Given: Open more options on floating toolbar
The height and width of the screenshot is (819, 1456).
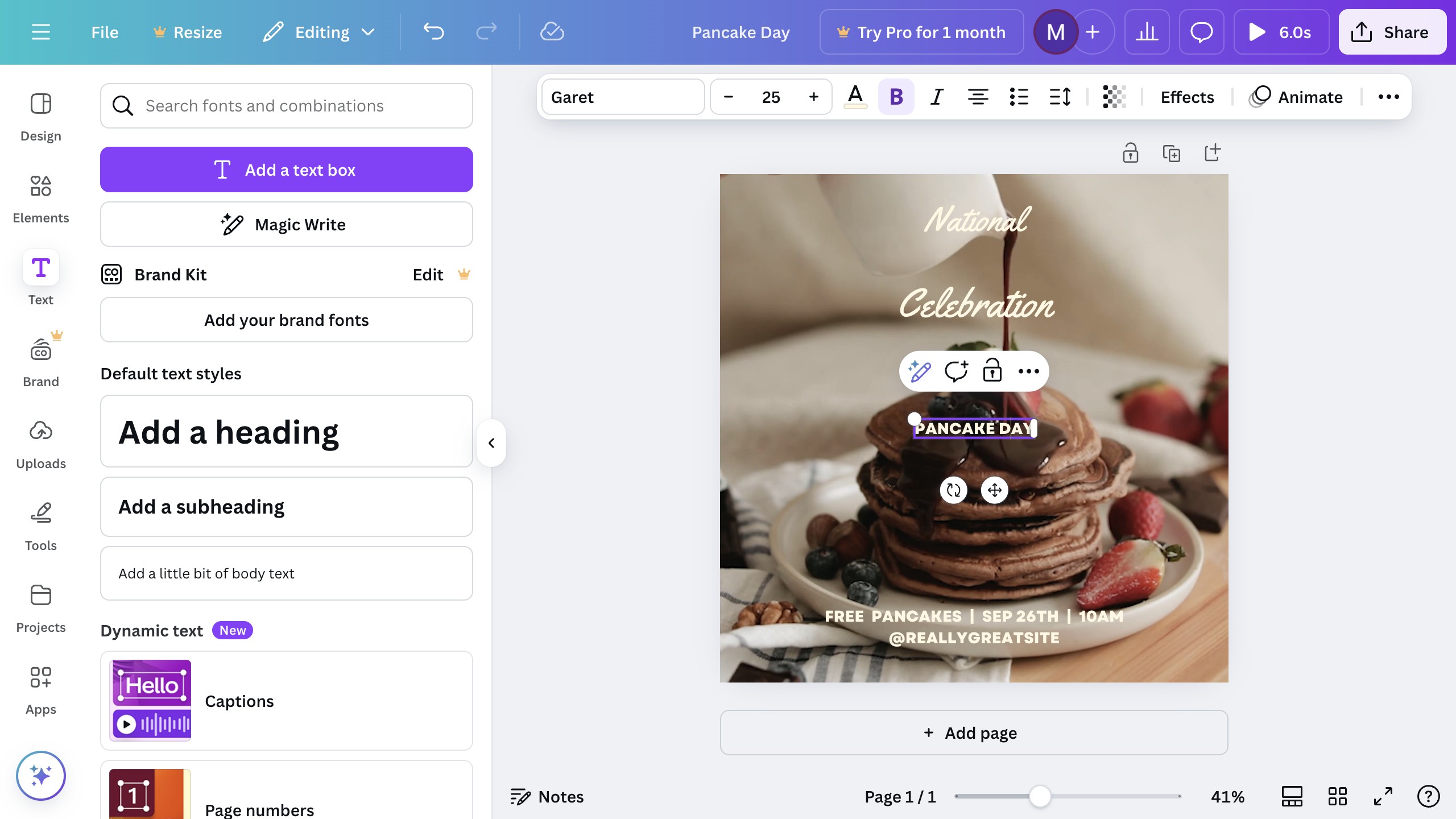Looking at the screenshot, I should (1029, 371).
